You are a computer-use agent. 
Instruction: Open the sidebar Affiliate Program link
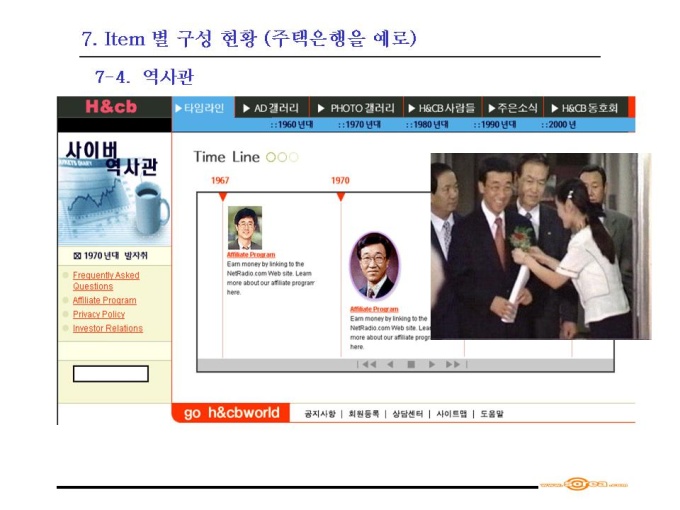[x=104, y=300]
